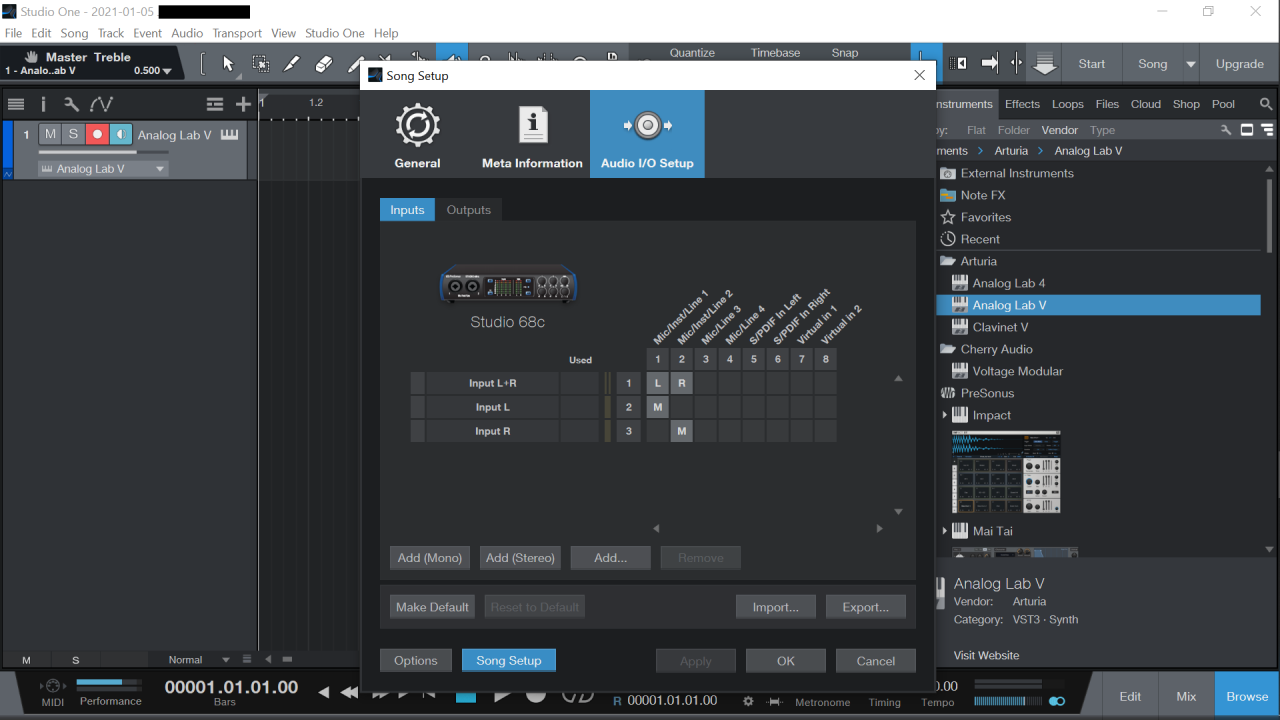Screen dimensions: 1280x720
Task: Click the cursor follows edit position icon
Action: pyautogui.click(x=1016, y=64)
